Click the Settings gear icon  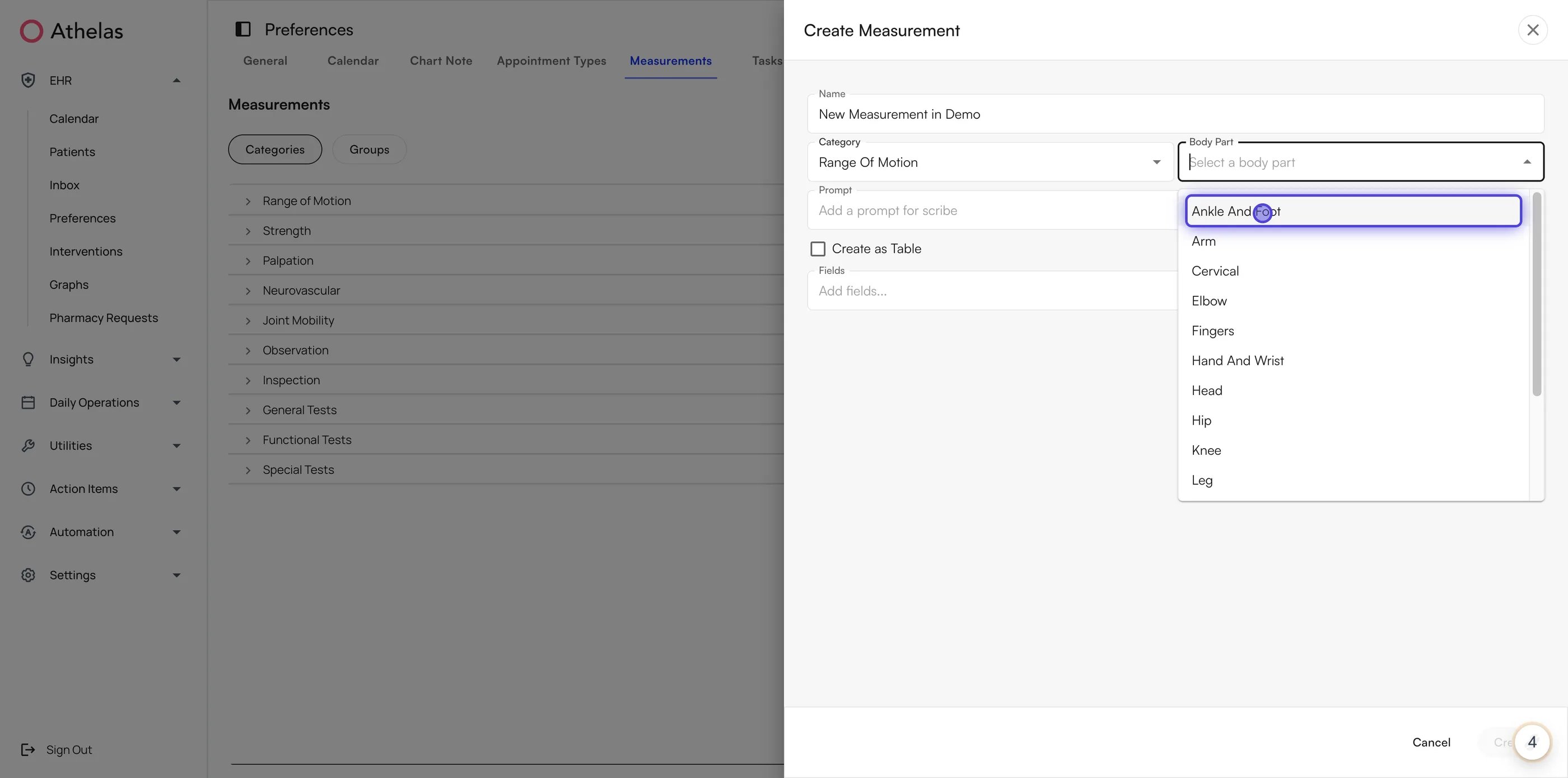(28, 575)
